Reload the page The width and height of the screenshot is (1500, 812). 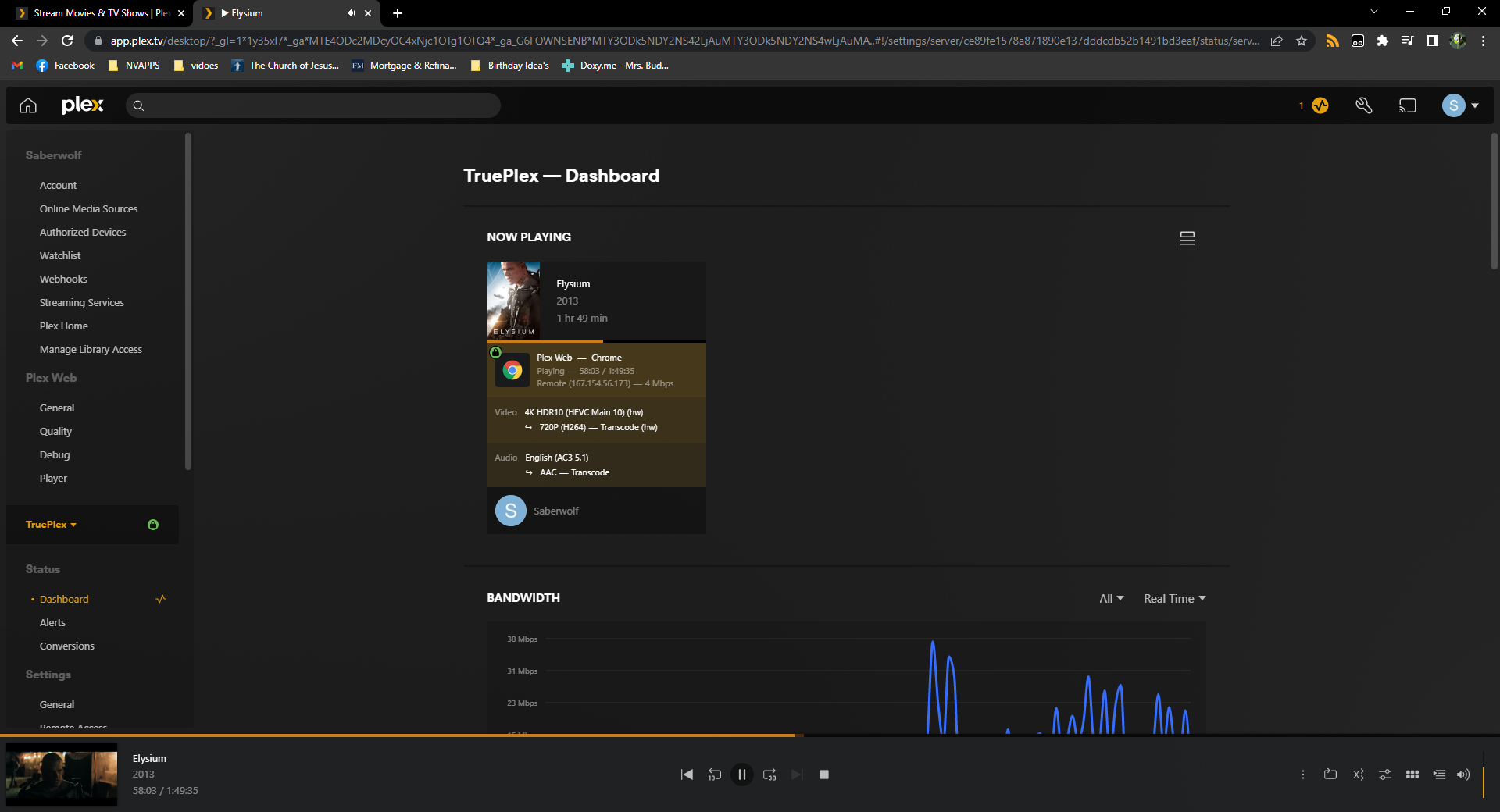coord(67,41)
